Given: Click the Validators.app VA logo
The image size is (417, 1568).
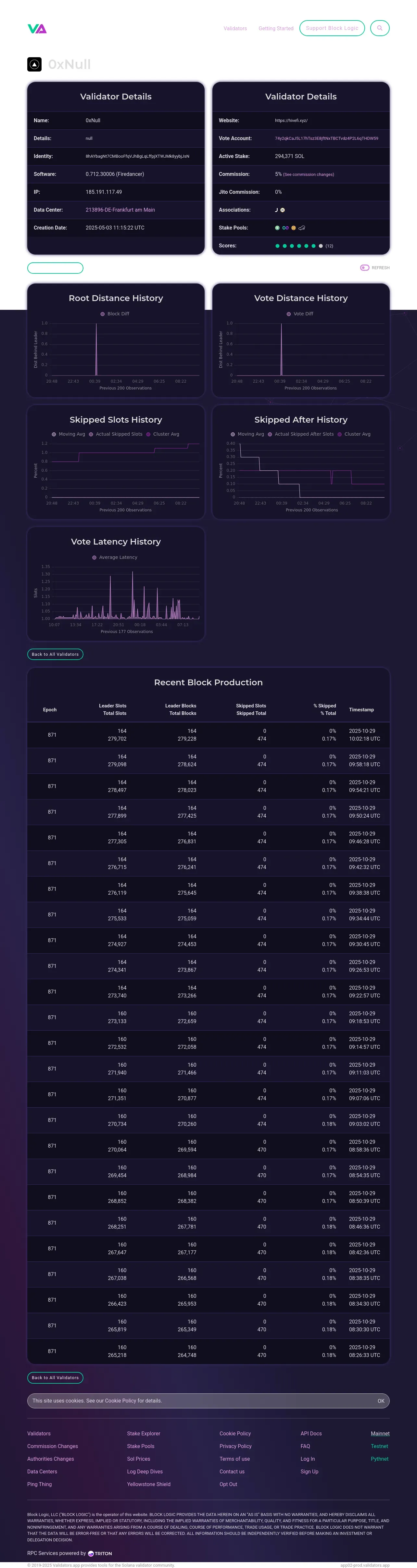Looking at the screenshot, I should [x=37, y=29].
